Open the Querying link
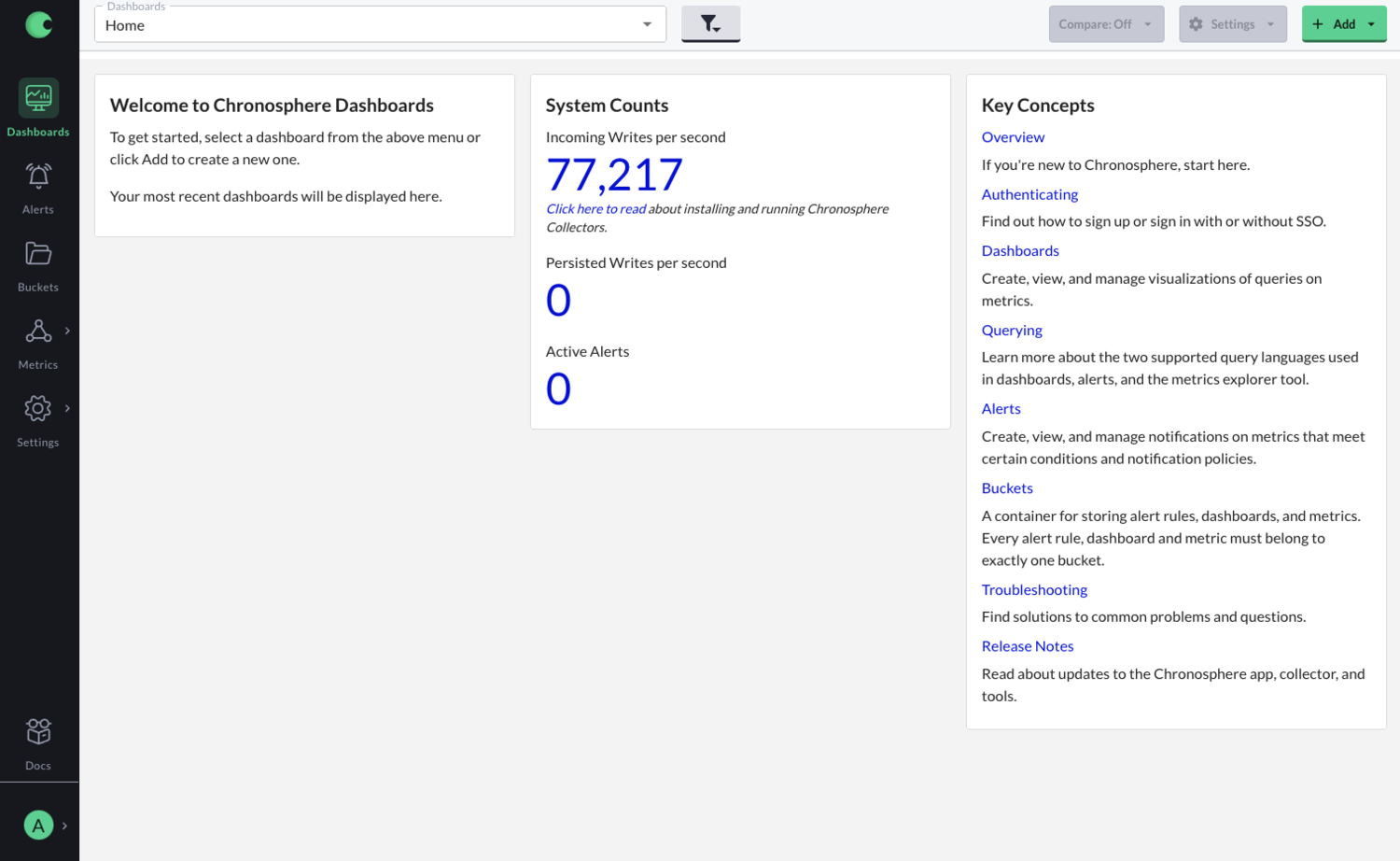Viewport: 1400px width, 861px height. [x=1012, y=330]
